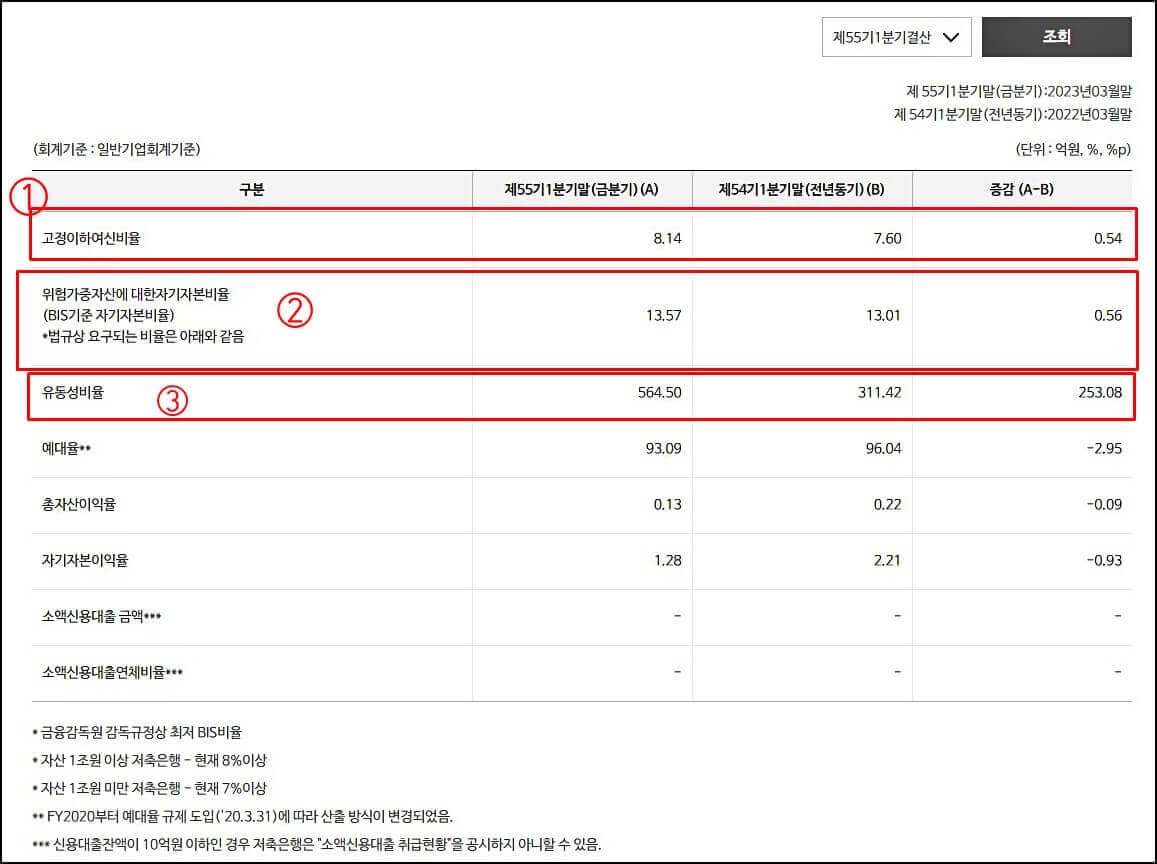1157x864 pixels.
Task: Open the 제55기1분기결산 period dropdown
Action: coord(896,37)
